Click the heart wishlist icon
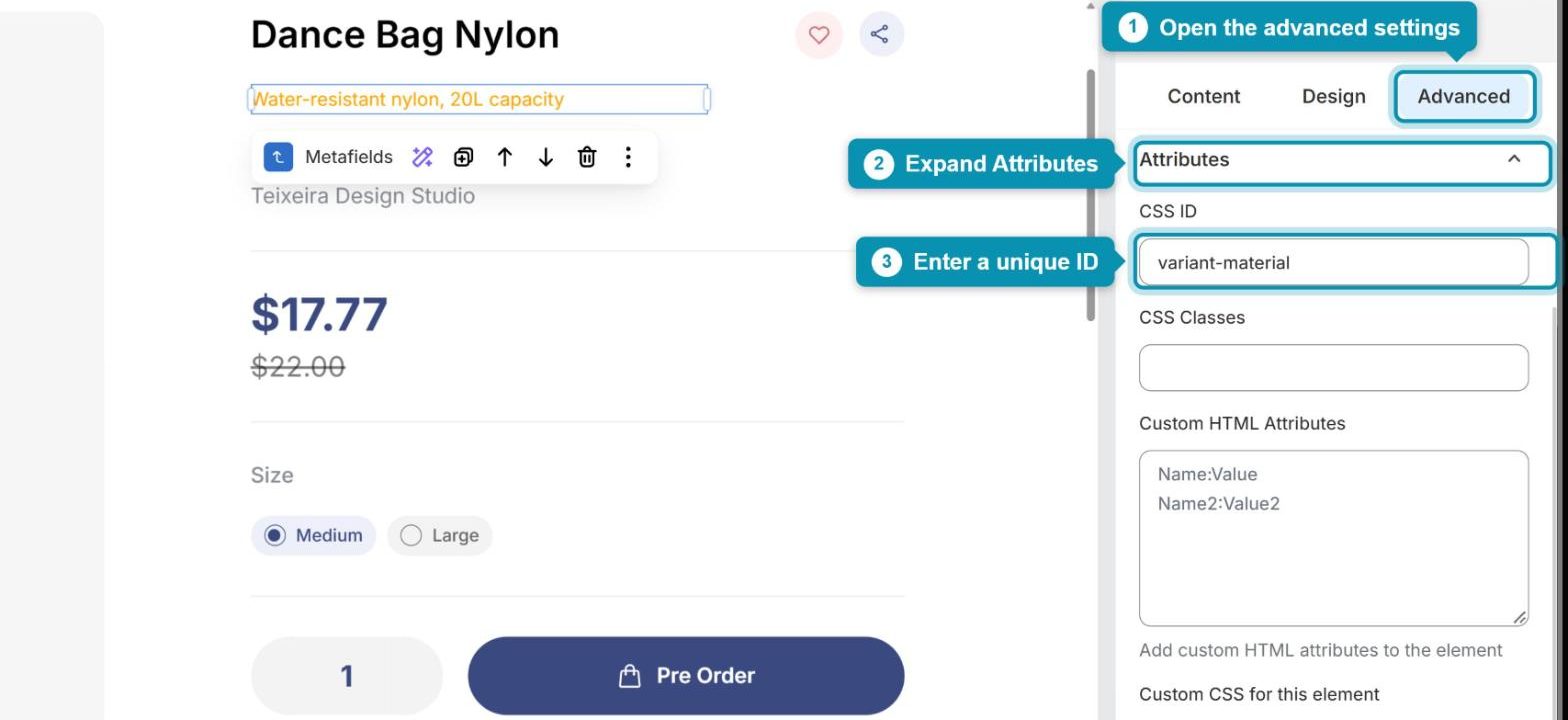Screen dimensions: 1568x720 tap(819, 35)
